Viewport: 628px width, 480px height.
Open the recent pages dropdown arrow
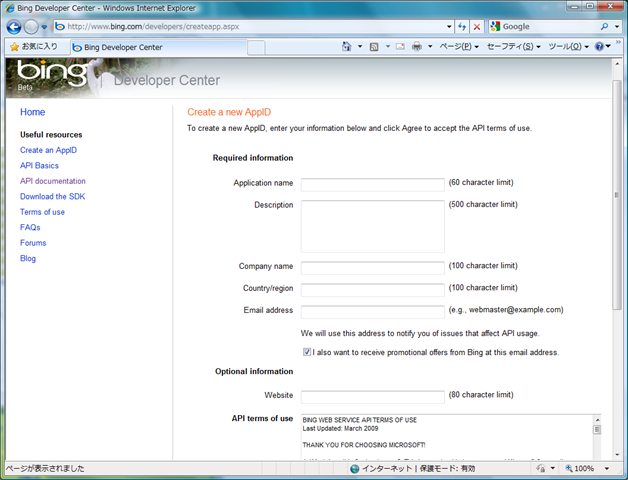[x=44, y=27]
